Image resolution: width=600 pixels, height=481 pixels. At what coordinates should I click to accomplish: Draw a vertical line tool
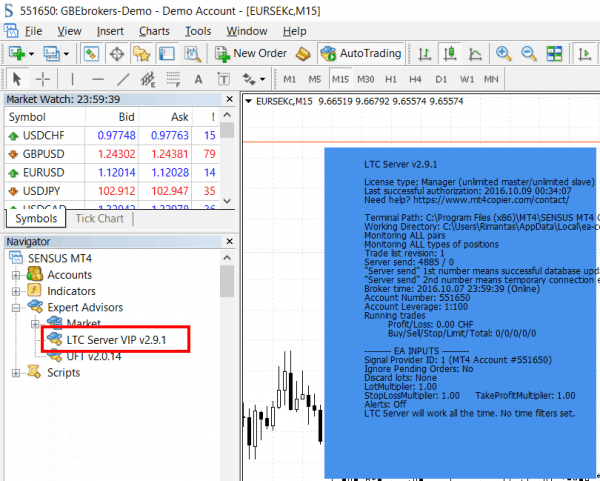(72, 79)
